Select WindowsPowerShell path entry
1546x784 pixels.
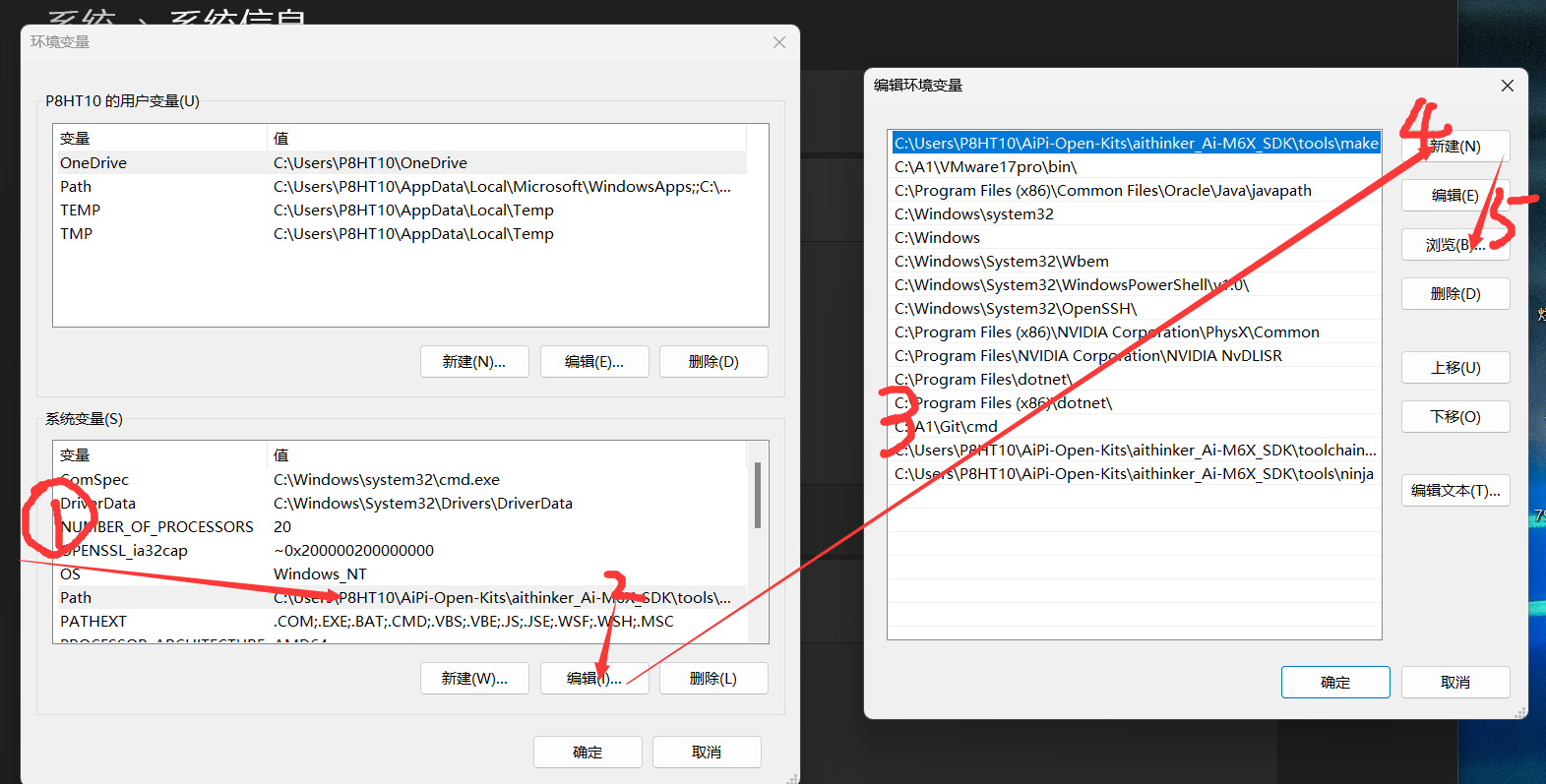tap(1135, 284)
